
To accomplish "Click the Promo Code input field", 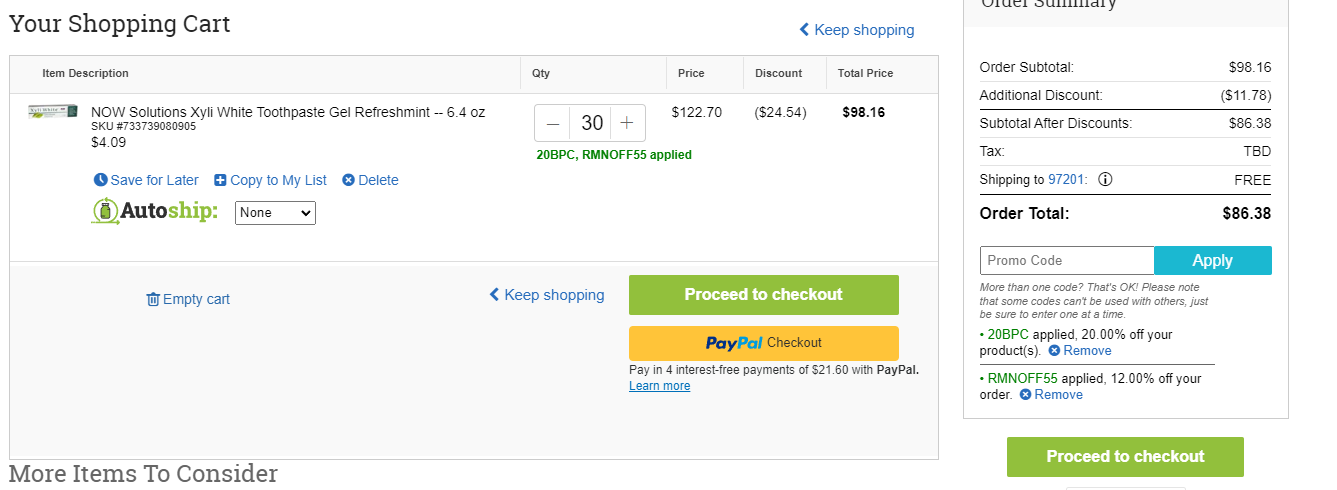I will click(1067, 260).
